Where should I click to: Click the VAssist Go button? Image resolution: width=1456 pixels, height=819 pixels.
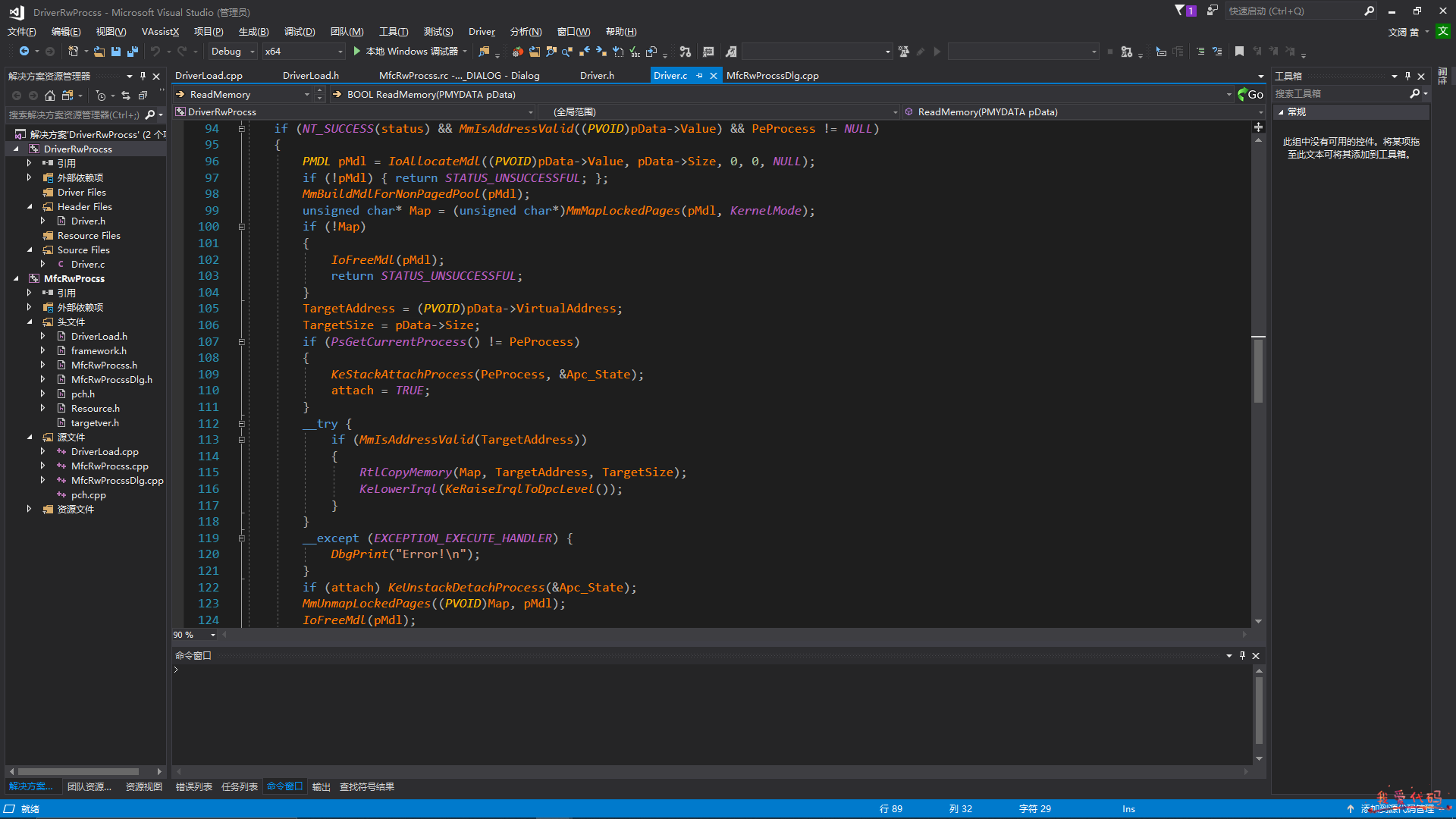pos(1250,94)
